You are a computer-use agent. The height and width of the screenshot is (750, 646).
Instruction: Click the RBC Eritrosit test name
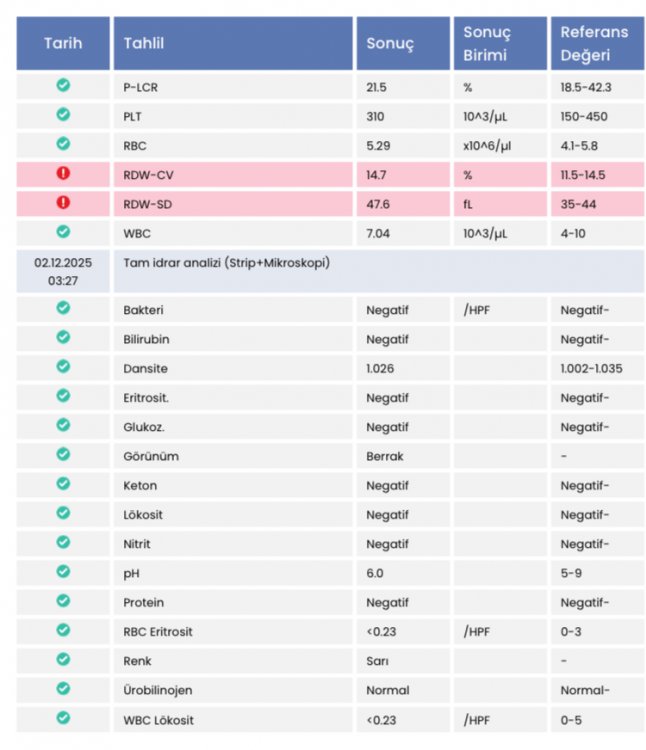click(x=158, y=632)
